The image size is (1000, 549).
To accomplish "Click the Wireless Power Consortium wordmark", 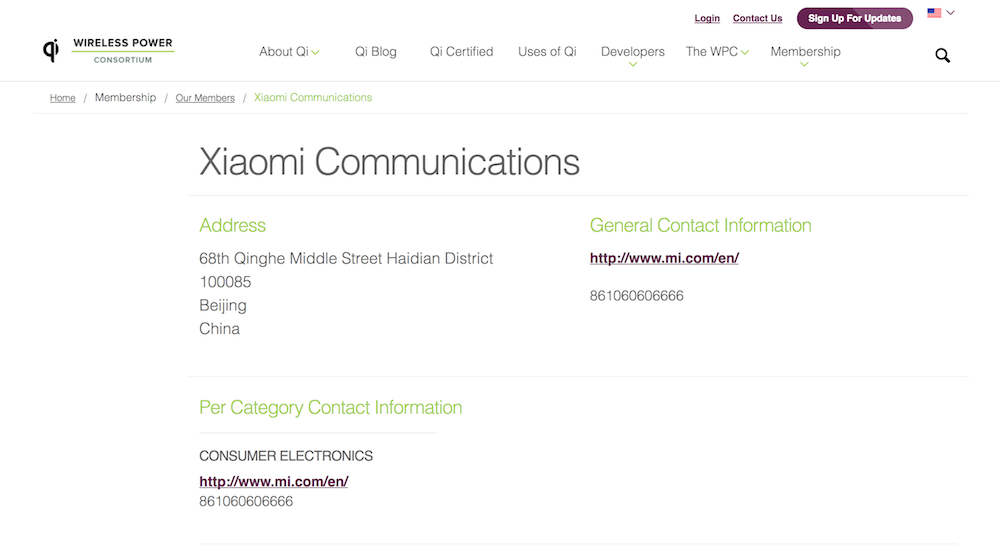I will pos(122,50).
